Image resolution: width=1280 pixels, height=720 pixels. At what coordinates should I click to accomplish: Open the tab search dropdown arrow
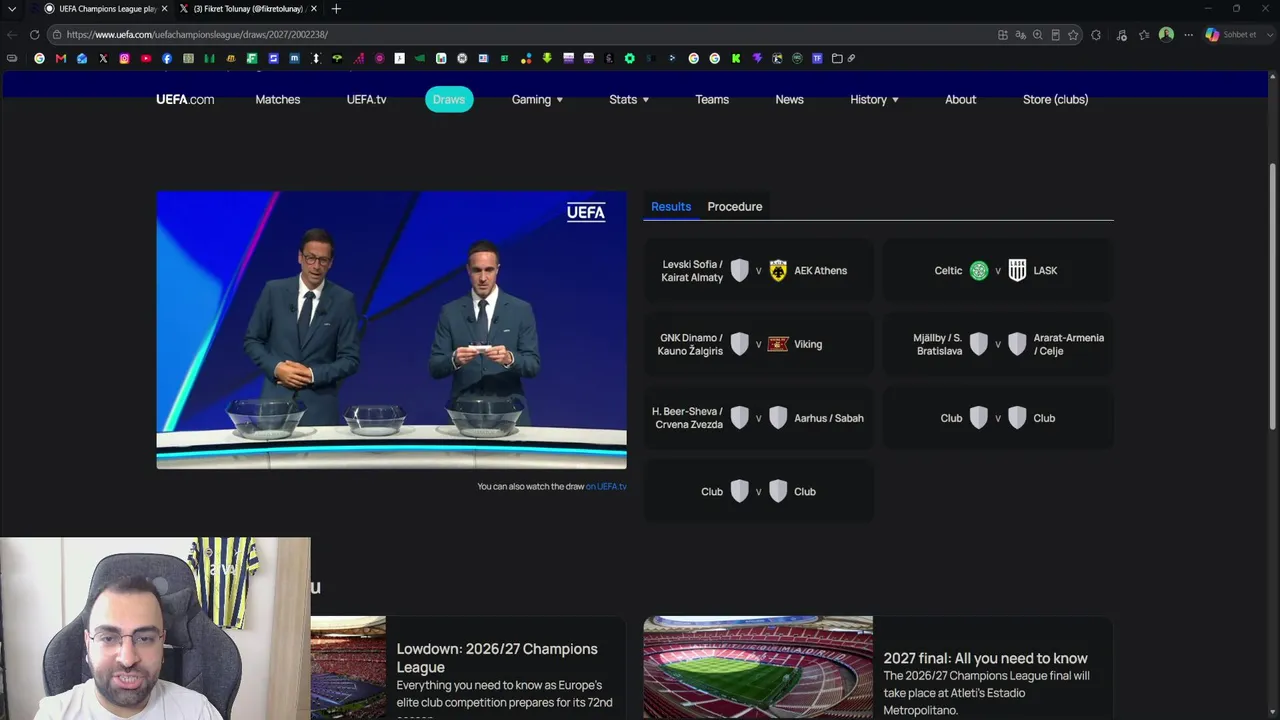coord(12,9)
